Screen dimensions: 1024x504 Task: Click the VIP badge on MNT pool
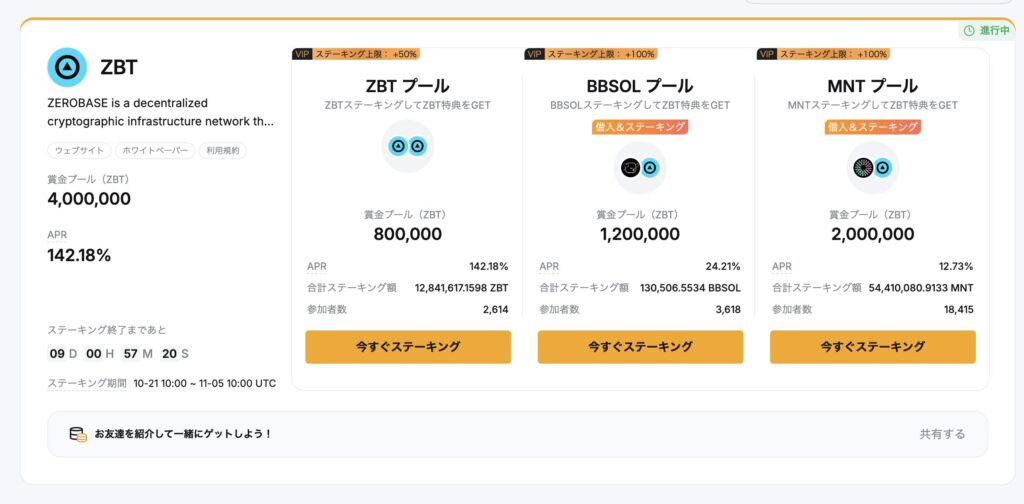[767, 54]
